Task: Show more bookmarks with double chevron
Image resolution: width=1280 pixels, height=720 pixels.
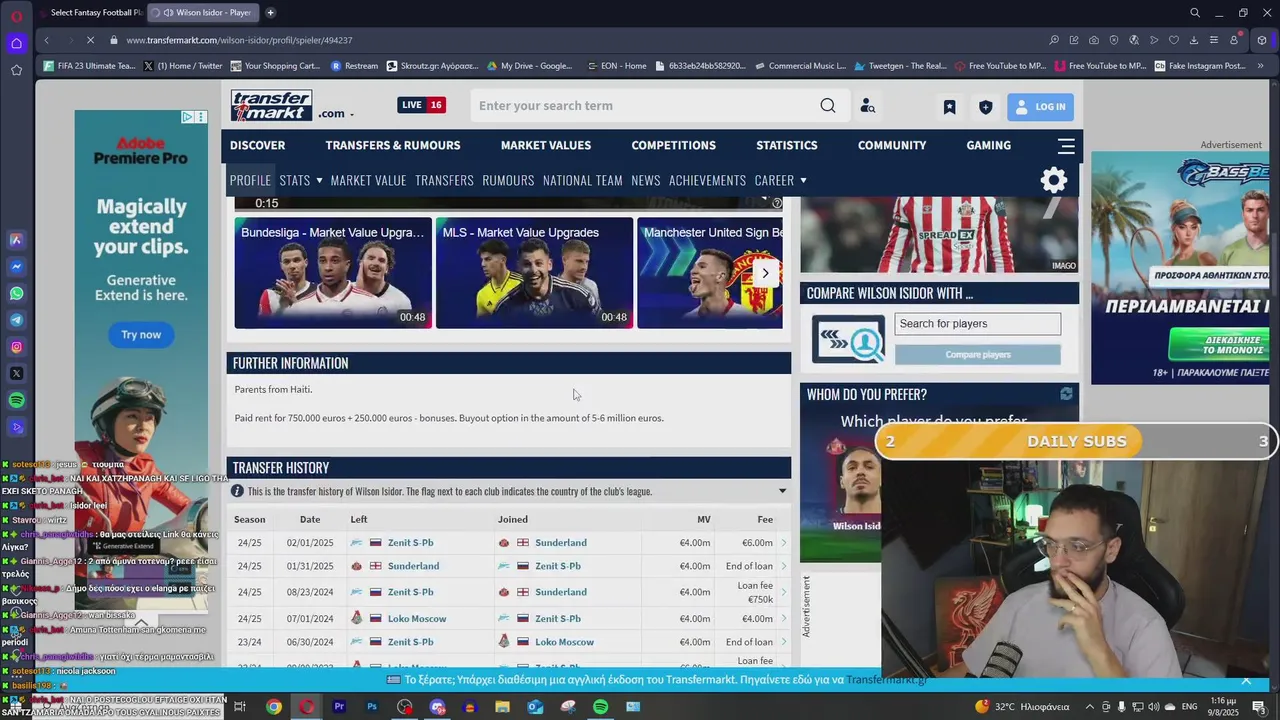Action: (1262, 66)
